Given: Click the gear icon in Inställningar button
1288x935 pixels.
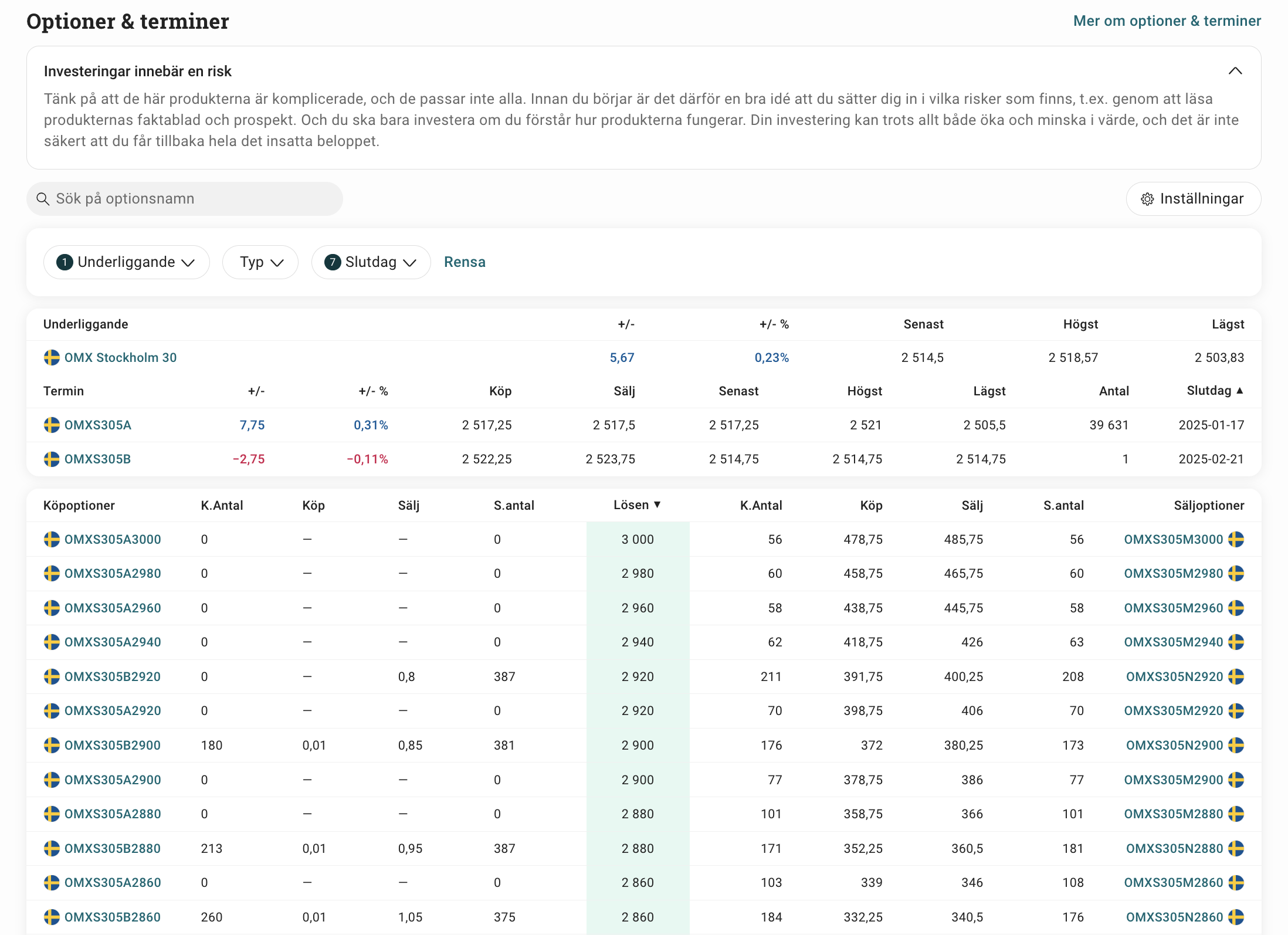Looking at the screenshot, I should 1147,199.
